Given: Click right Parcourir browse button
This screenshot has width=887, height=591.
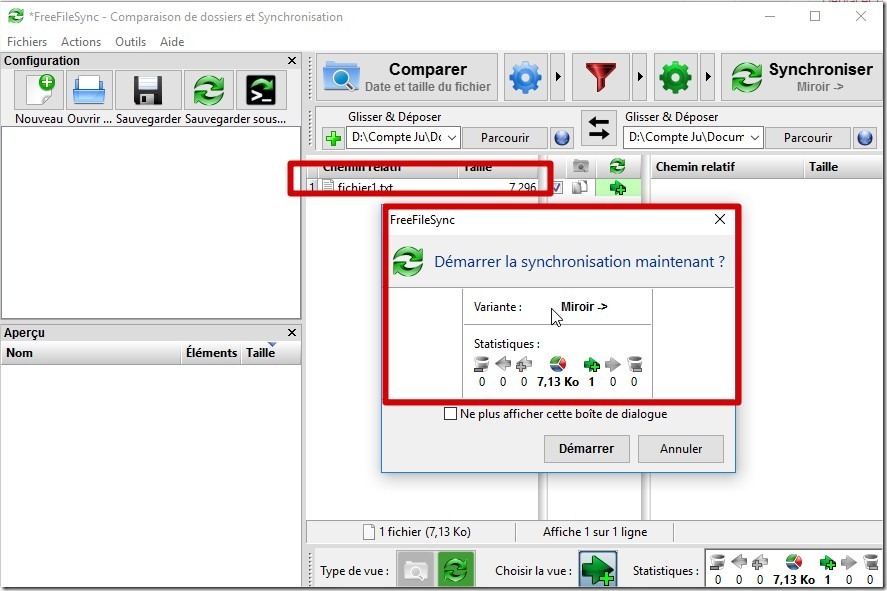Looking at the screenshot, I should [x=808, y=137].
